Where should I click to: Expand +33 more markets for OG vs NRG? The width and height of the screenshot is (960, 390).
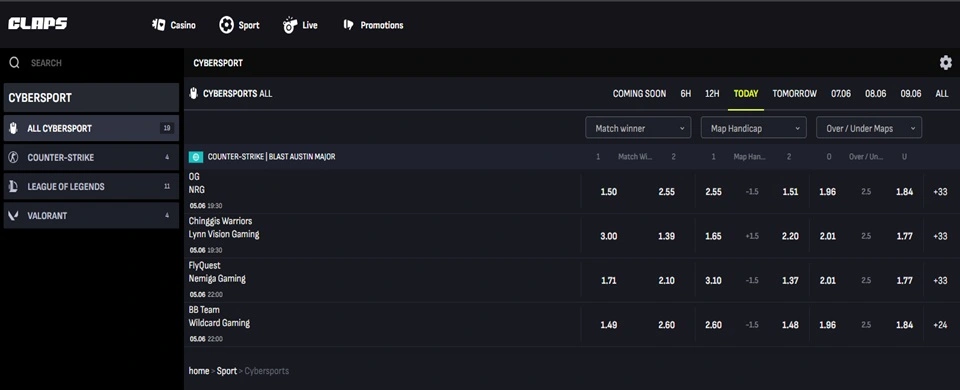pyautogui.click(x=940, y=192)
